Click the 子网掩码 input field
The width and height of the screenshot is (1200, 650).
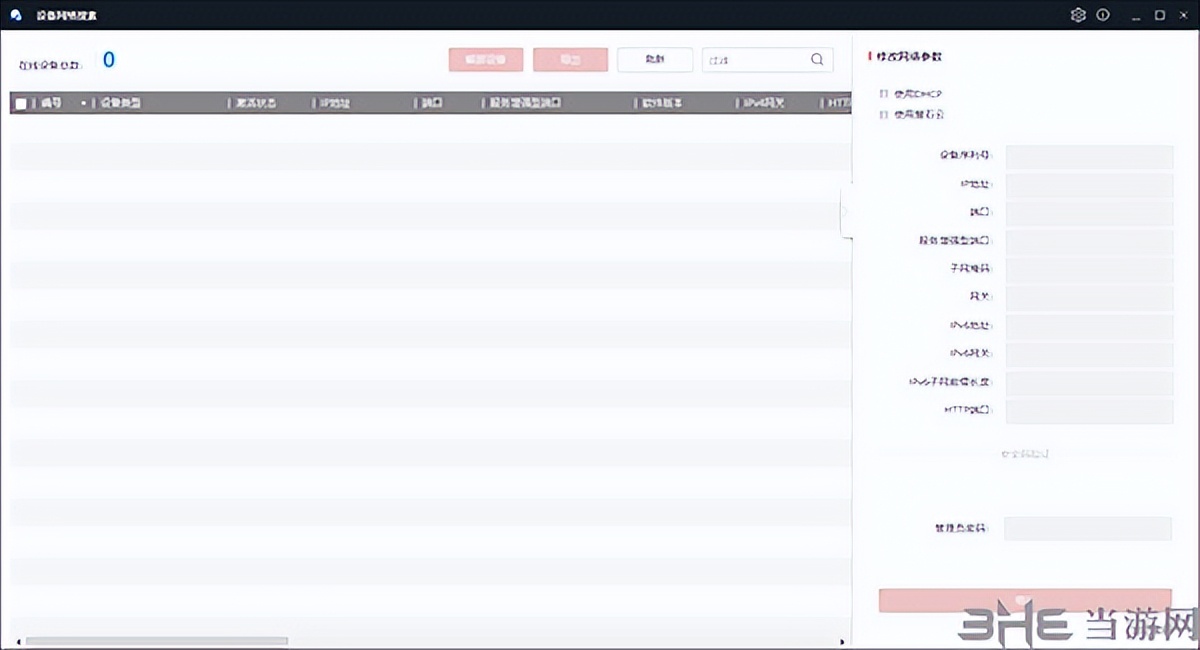tap(1089, 270)
